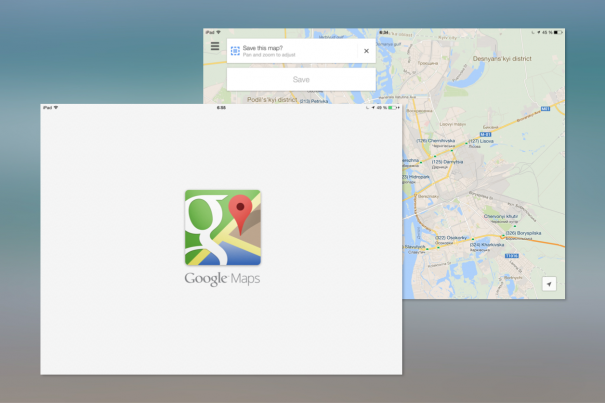This screenshot has height=403, width=605.
Task: Click the Google Maps wordmark text
Action: tap(222, 279)
